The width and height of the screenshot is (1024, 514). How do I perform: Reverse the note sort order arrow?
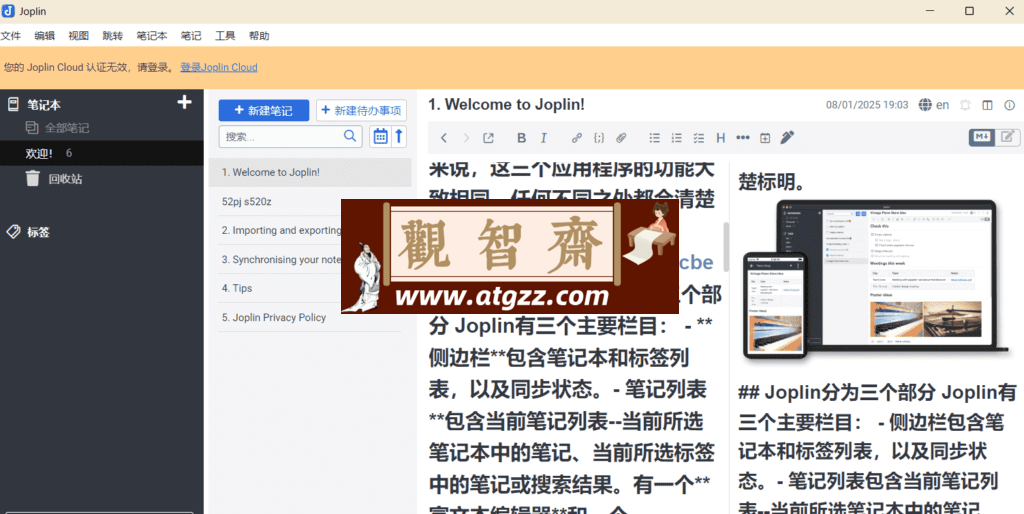tap(399, 137)
